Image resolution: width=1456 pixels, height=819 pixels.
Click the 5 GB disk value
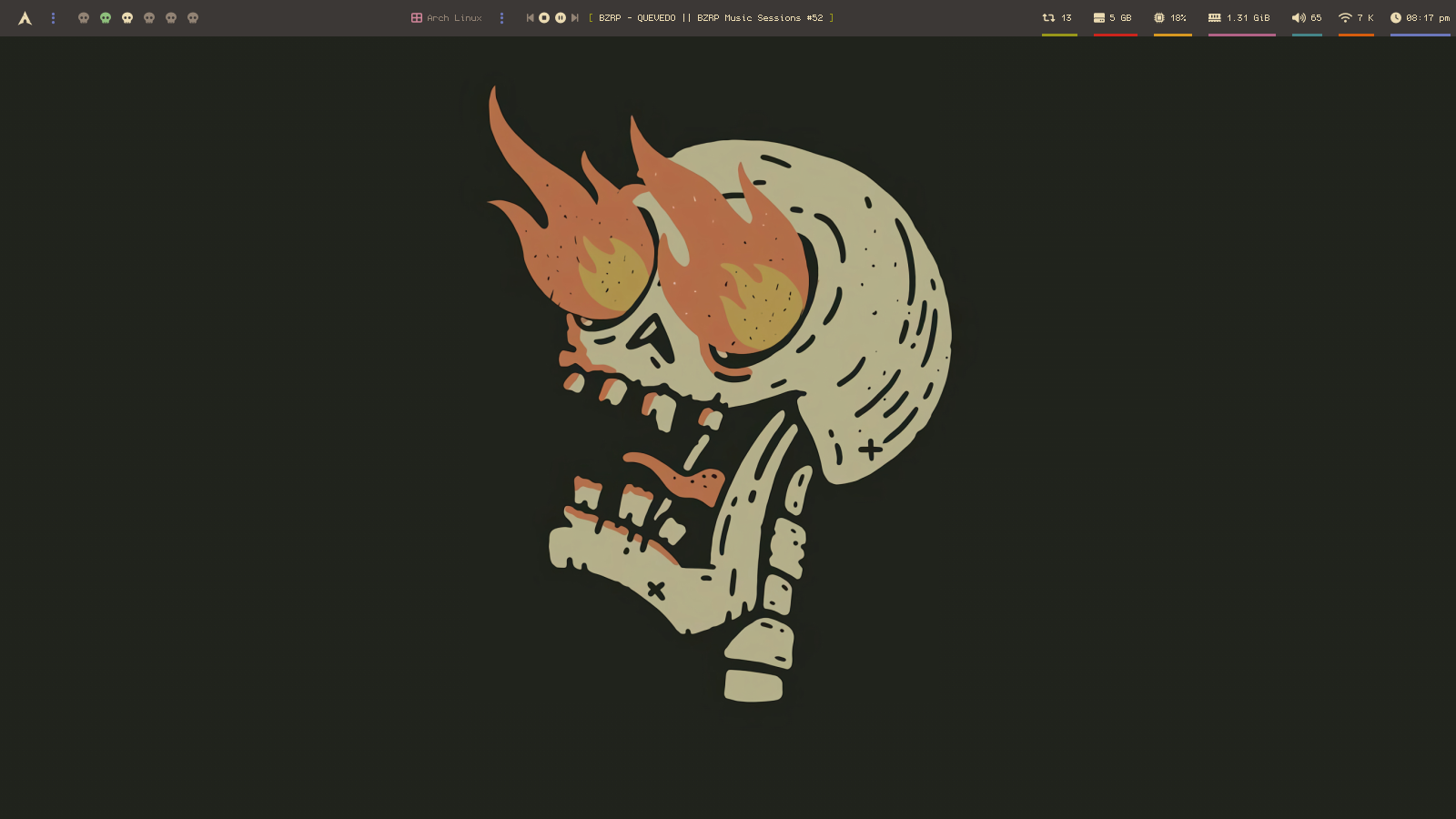point(1120,18)
